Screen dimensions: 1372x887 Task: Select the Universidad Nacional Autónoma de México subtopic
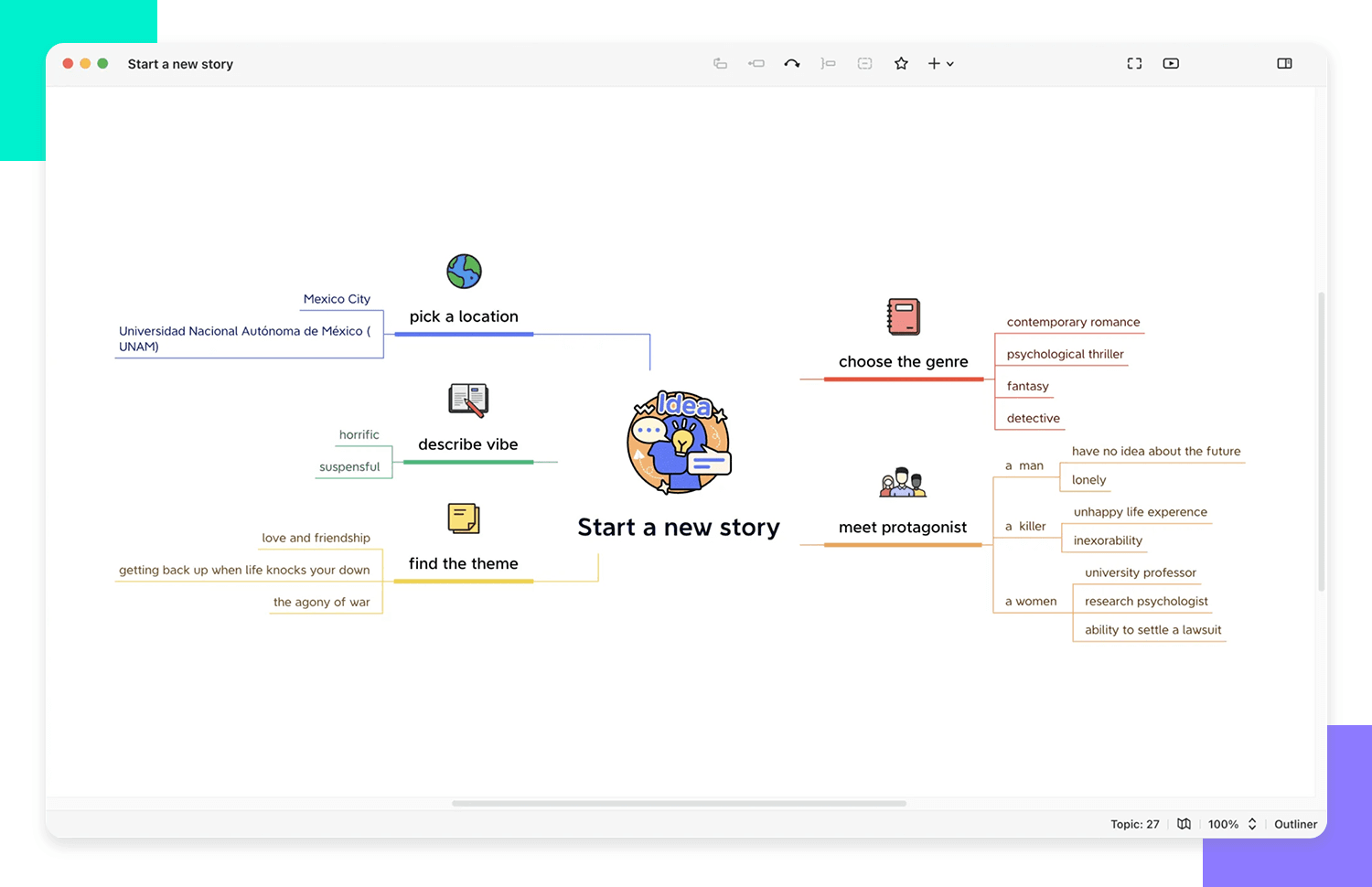(x=245, y=338)
